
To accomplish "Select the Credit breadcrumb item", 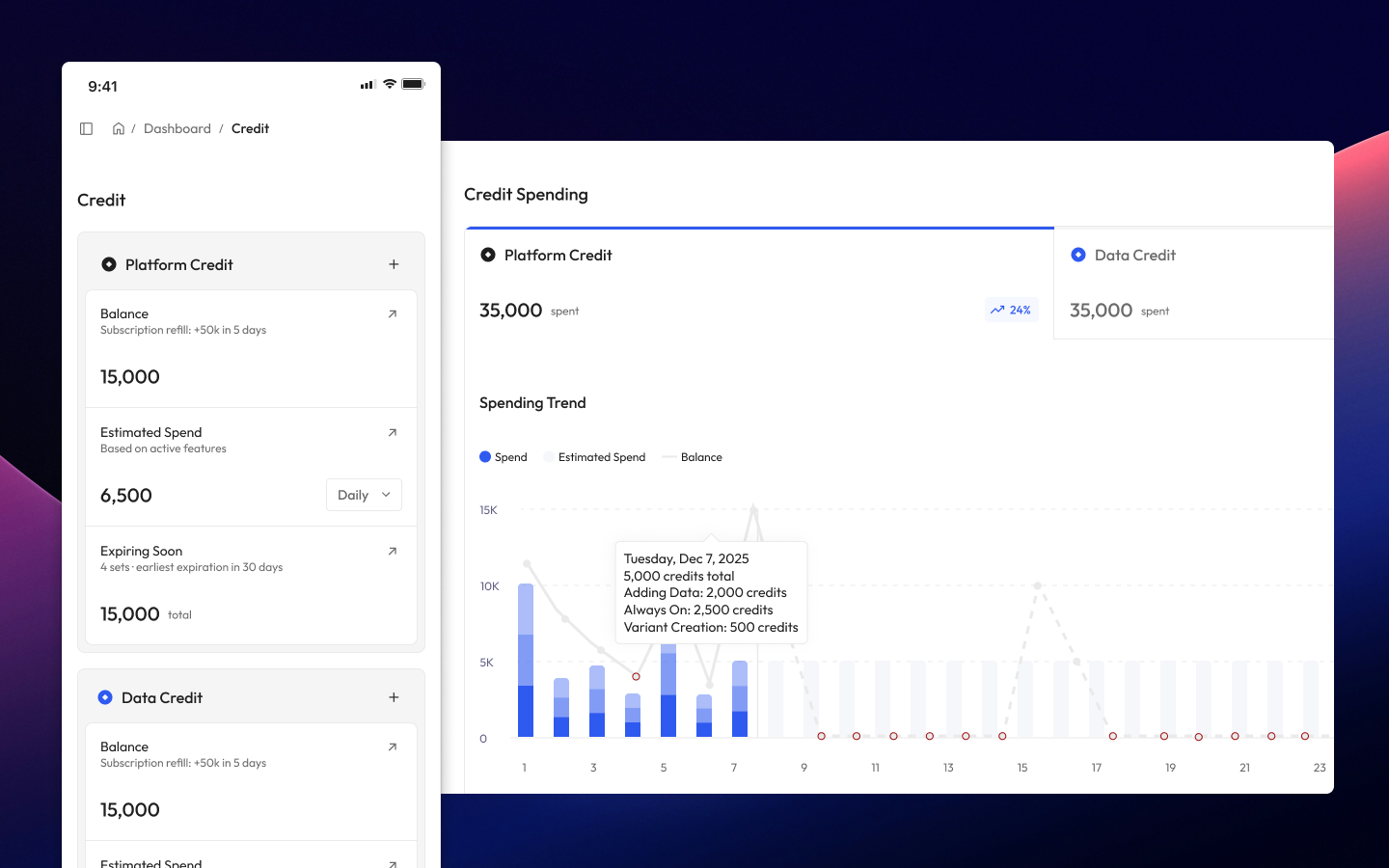I will coord(250,128).
